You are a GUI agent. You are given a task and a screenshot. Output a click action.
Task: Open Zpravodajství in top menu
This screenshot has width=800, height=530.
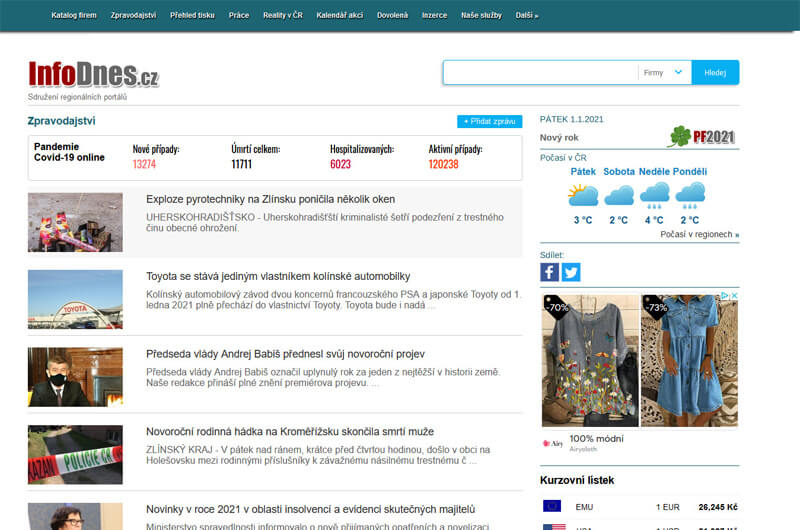pos(133,15)
